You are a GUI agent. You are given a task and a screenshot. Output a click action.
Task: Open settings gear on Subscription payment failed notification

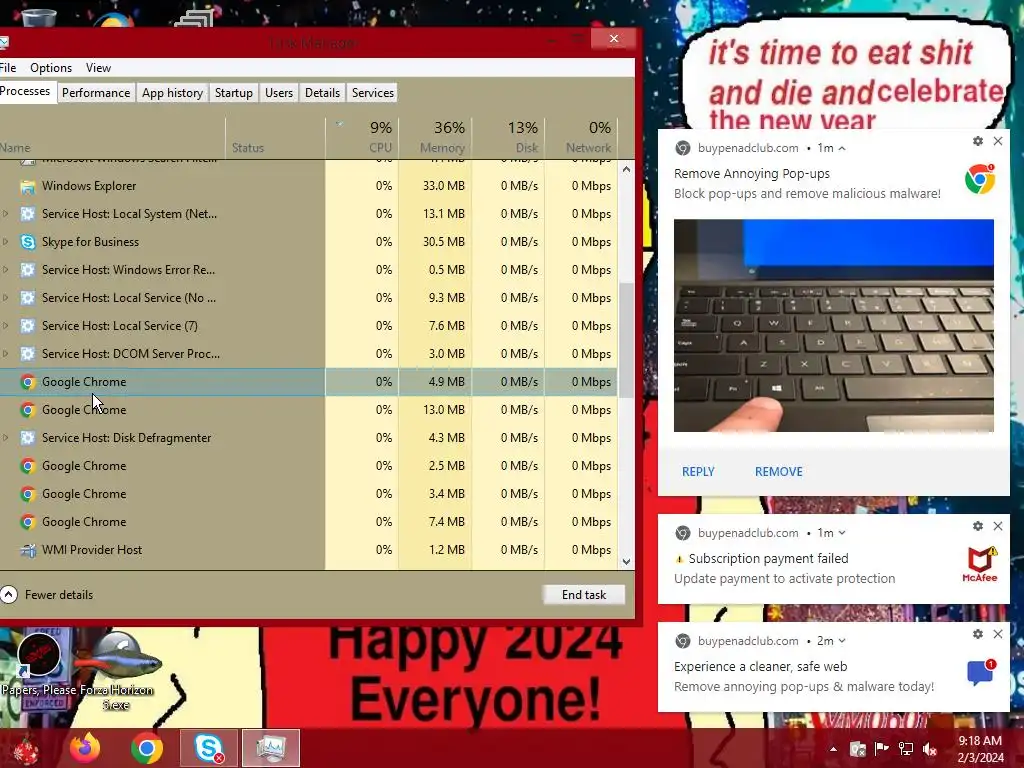tap(978, 526)
